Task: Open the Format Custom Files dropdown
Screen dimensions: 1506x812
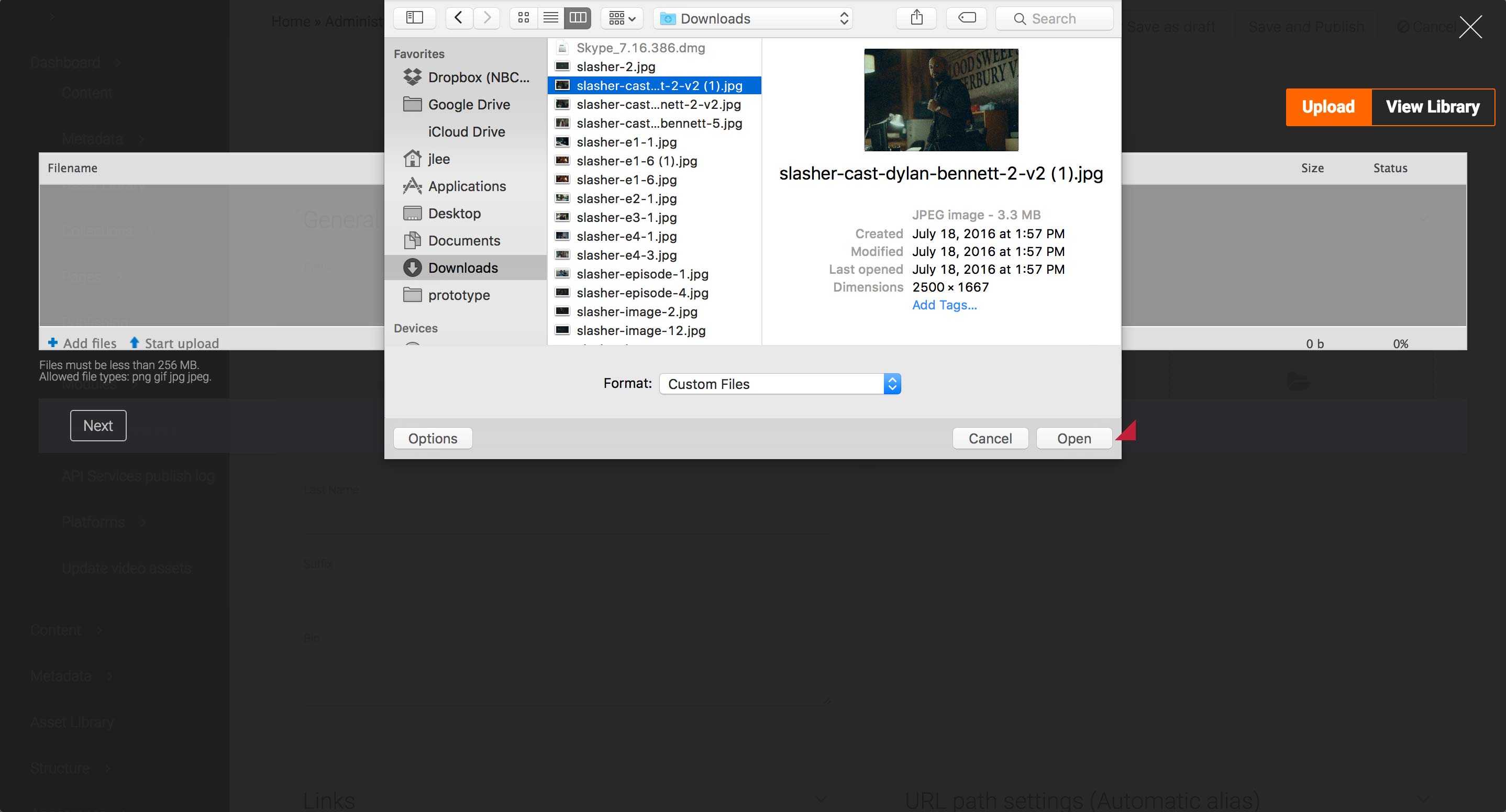Action: tap(780, 384)
